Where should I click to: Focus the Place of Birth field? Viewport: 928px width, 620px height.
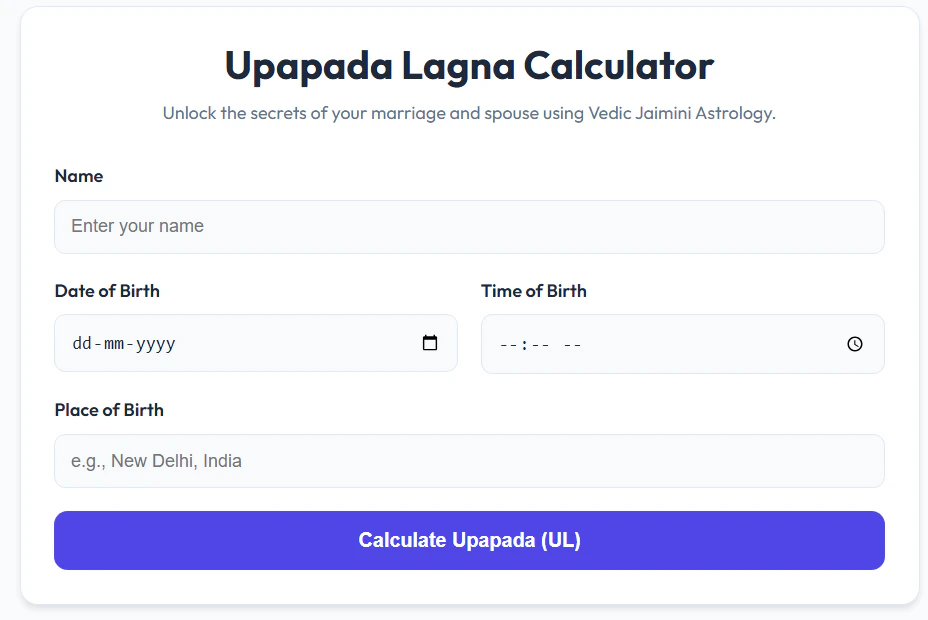pos(469,460)
